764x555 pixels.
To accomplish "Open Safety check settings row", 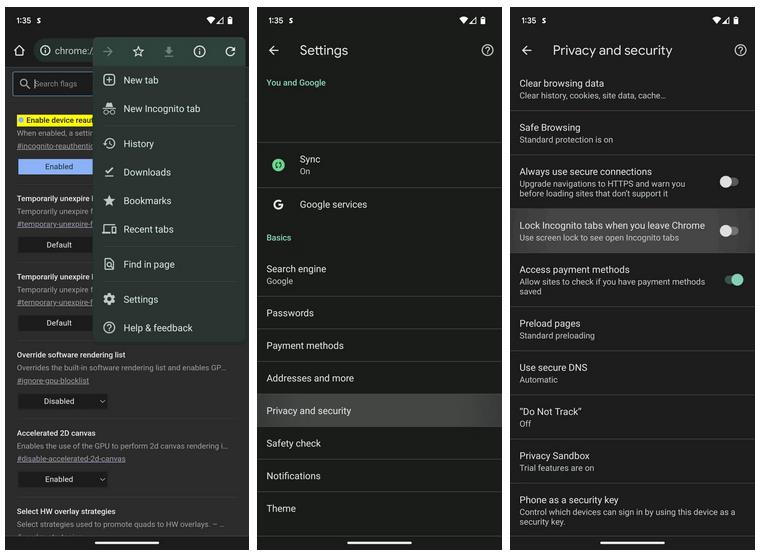I will (x=379, y=443).
